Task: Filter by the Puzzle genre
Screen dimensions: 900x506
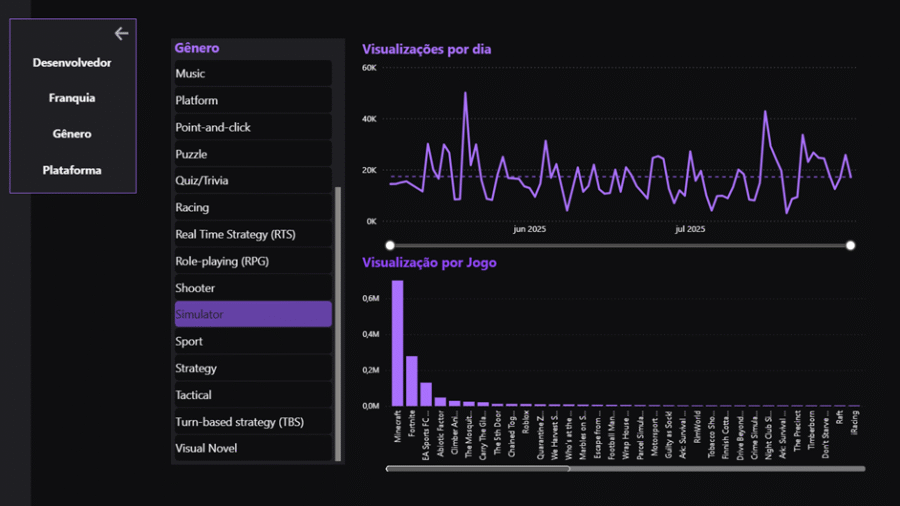Action: [252, 154]
